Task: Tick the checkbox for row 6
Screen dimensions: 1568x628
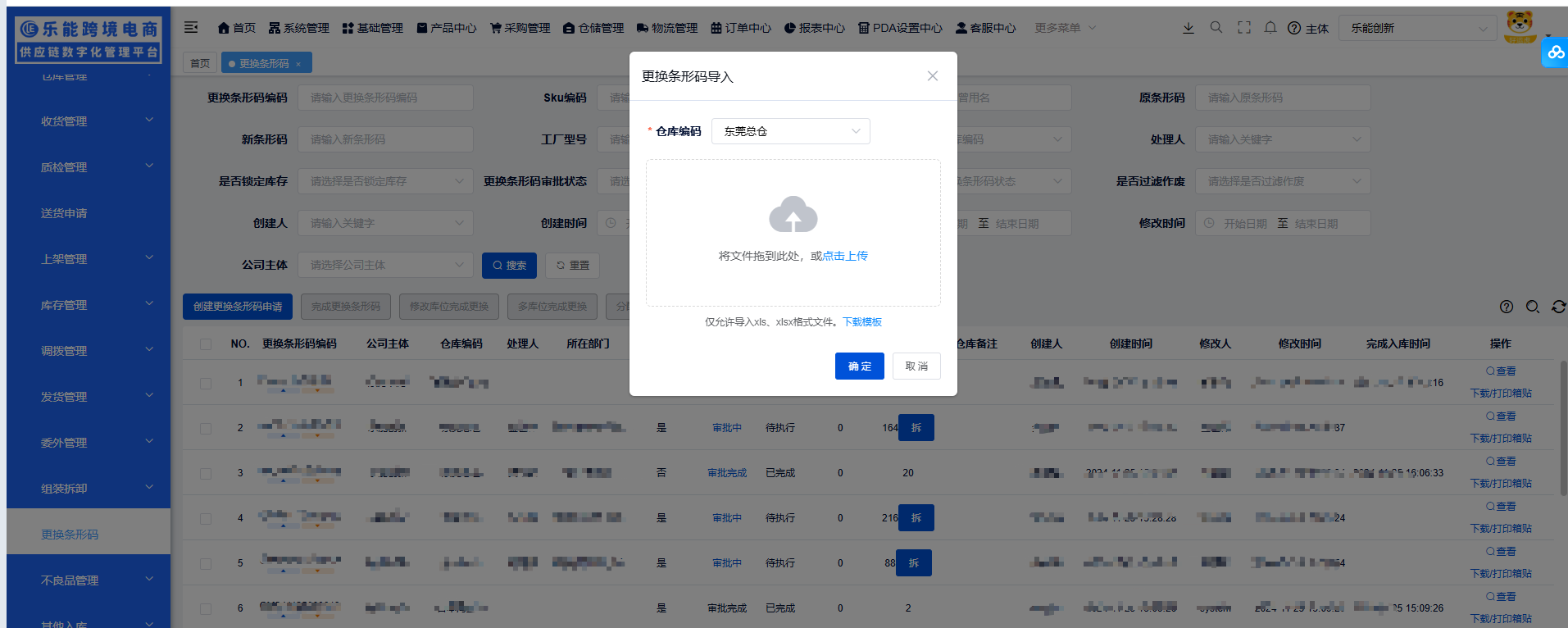Action: point(206,608)
